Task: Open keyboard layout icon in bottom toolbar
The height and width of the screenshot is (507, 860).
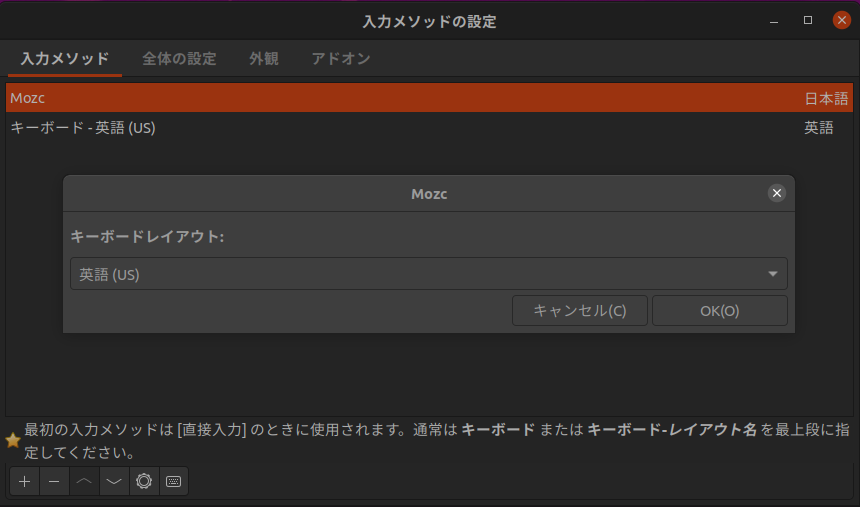Action: pos(173,481)
